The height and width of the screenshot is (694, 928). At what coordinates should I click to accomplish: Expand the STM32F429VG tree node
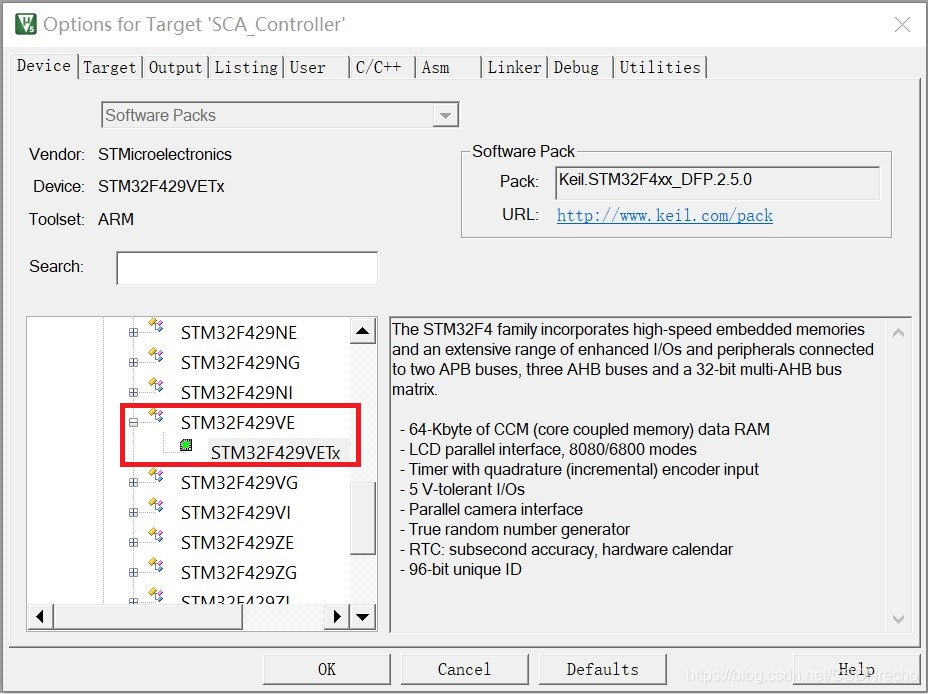coord(133,483)
